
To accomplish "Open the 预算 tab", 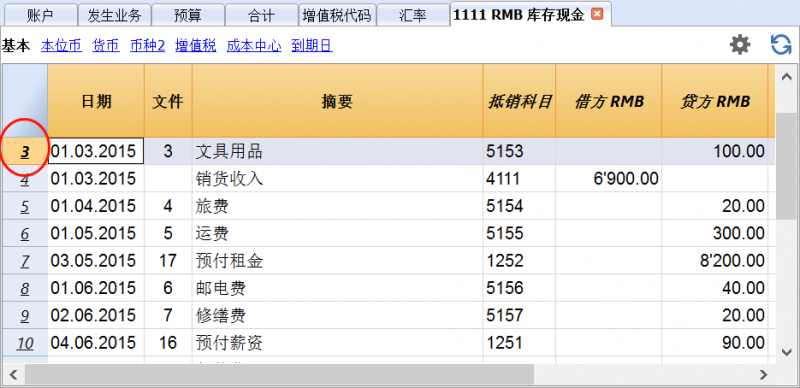I will [x=188, y=15].
